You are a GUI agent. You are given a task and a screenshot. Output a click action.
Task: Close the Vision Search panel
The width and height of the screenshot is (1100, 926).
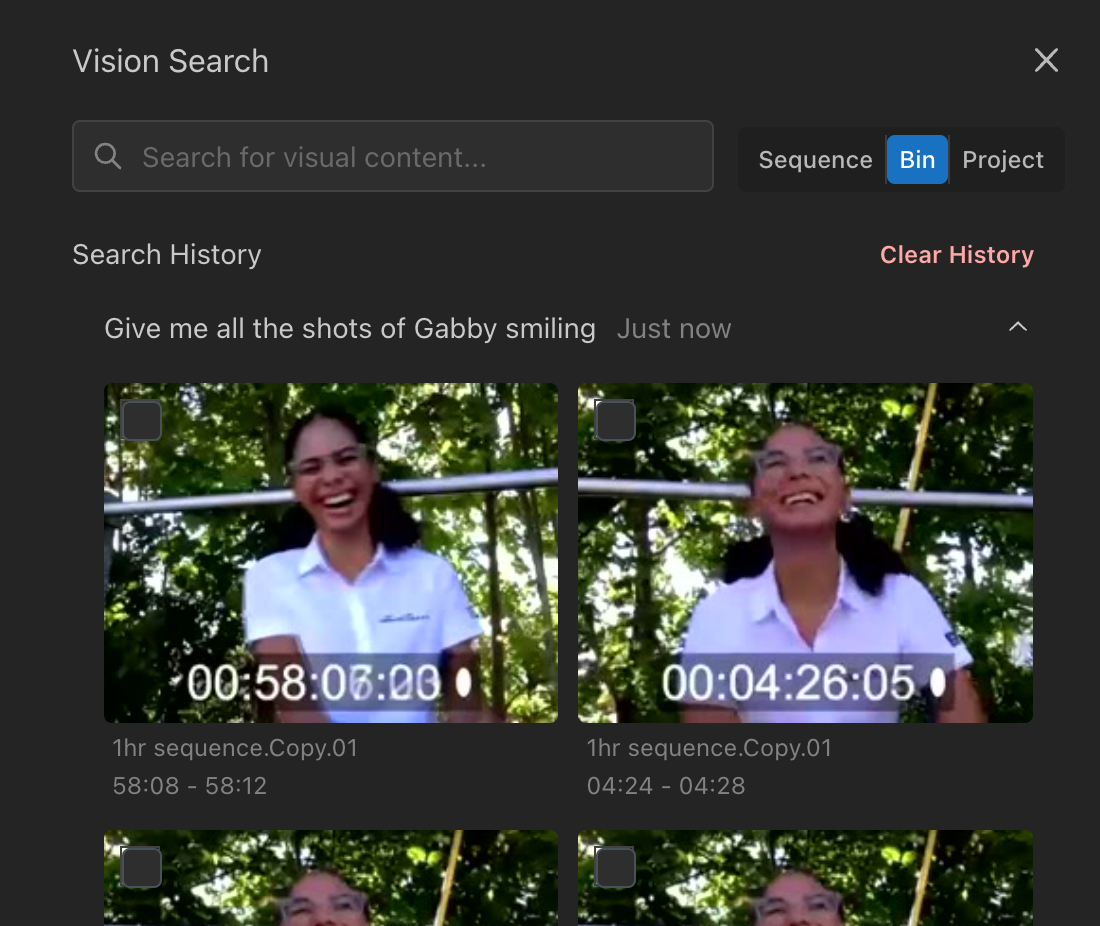[x=1046, y=60]
